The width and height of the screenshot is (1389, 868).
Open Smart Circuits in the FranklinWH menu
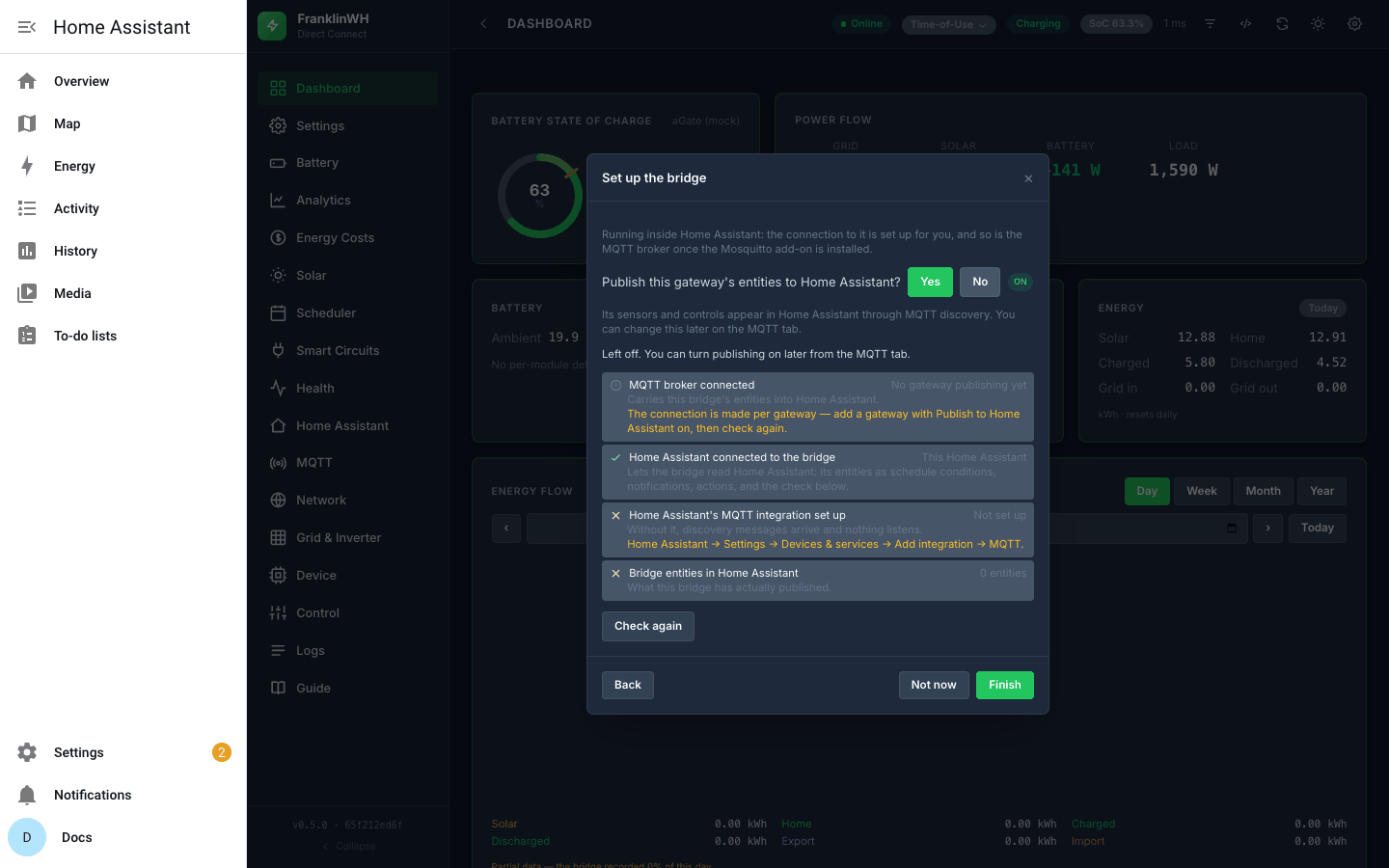[x=348, y=350]
